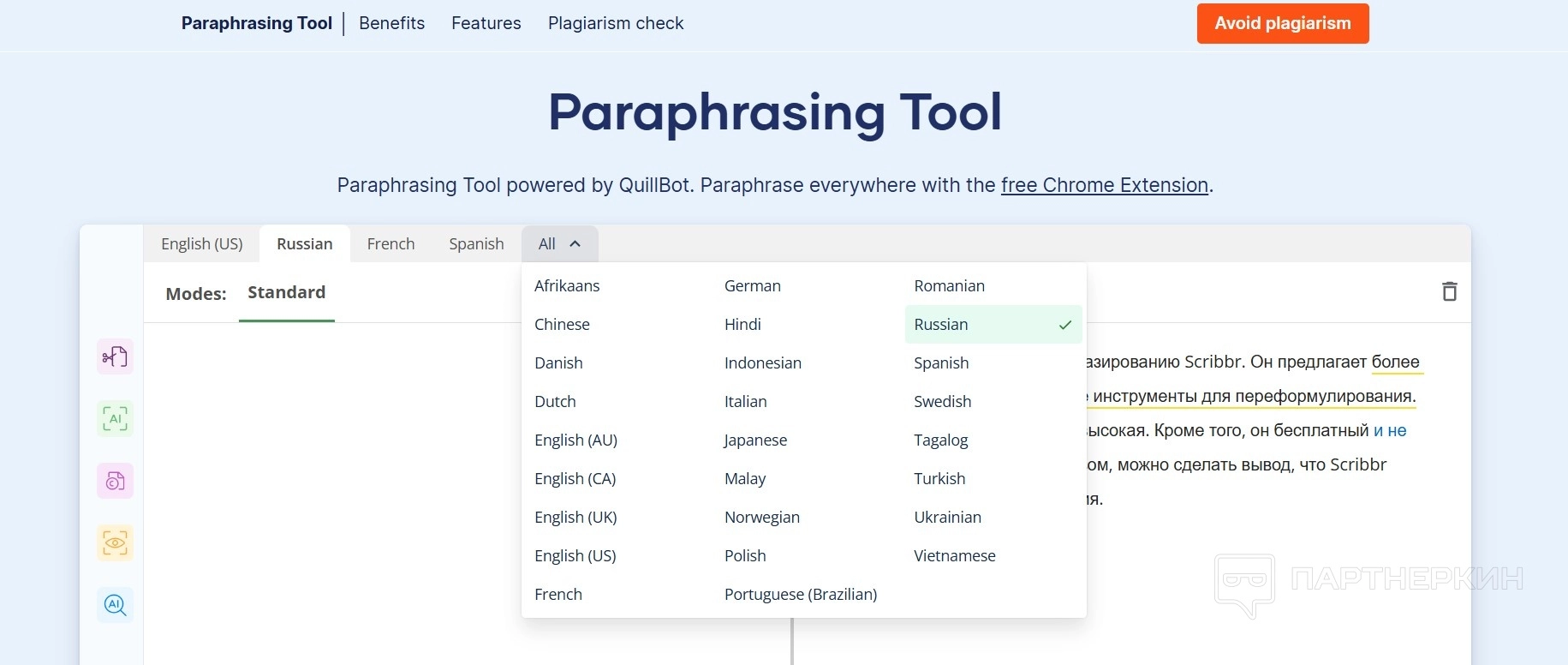Select Portuguese (Brazilian) language option
Image resolution: width=1568 pixels, height=665 pixels.
[800, 595]
